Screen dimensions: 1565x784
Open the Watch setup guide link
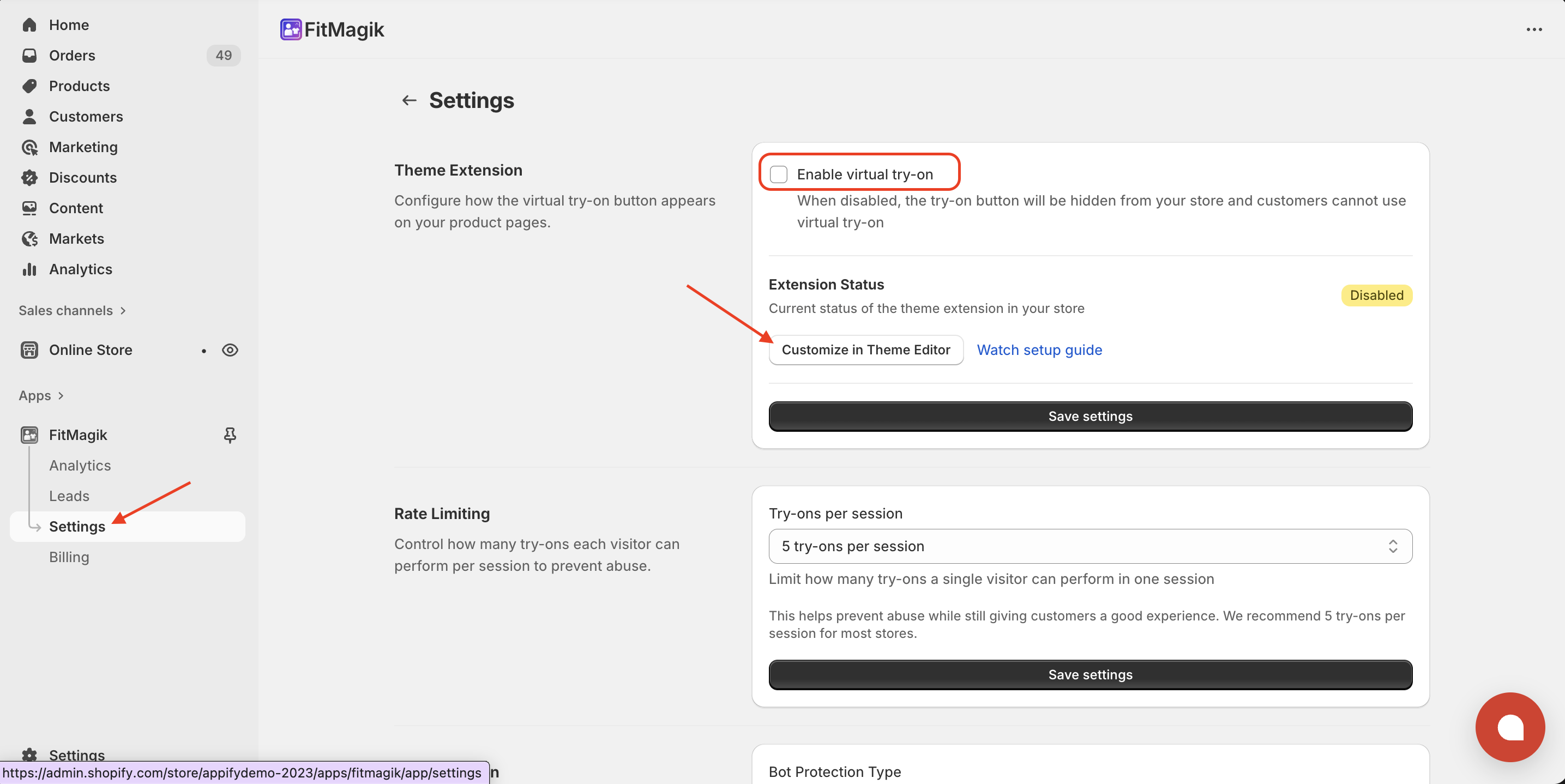(x=1039, y=350)
